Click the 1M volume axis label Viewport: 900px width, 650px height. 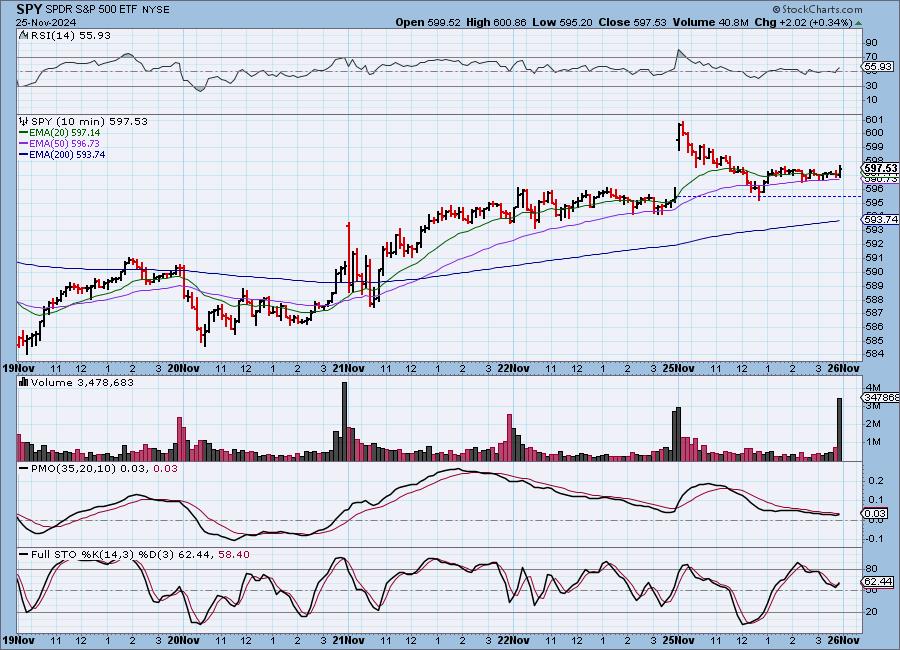874,442
